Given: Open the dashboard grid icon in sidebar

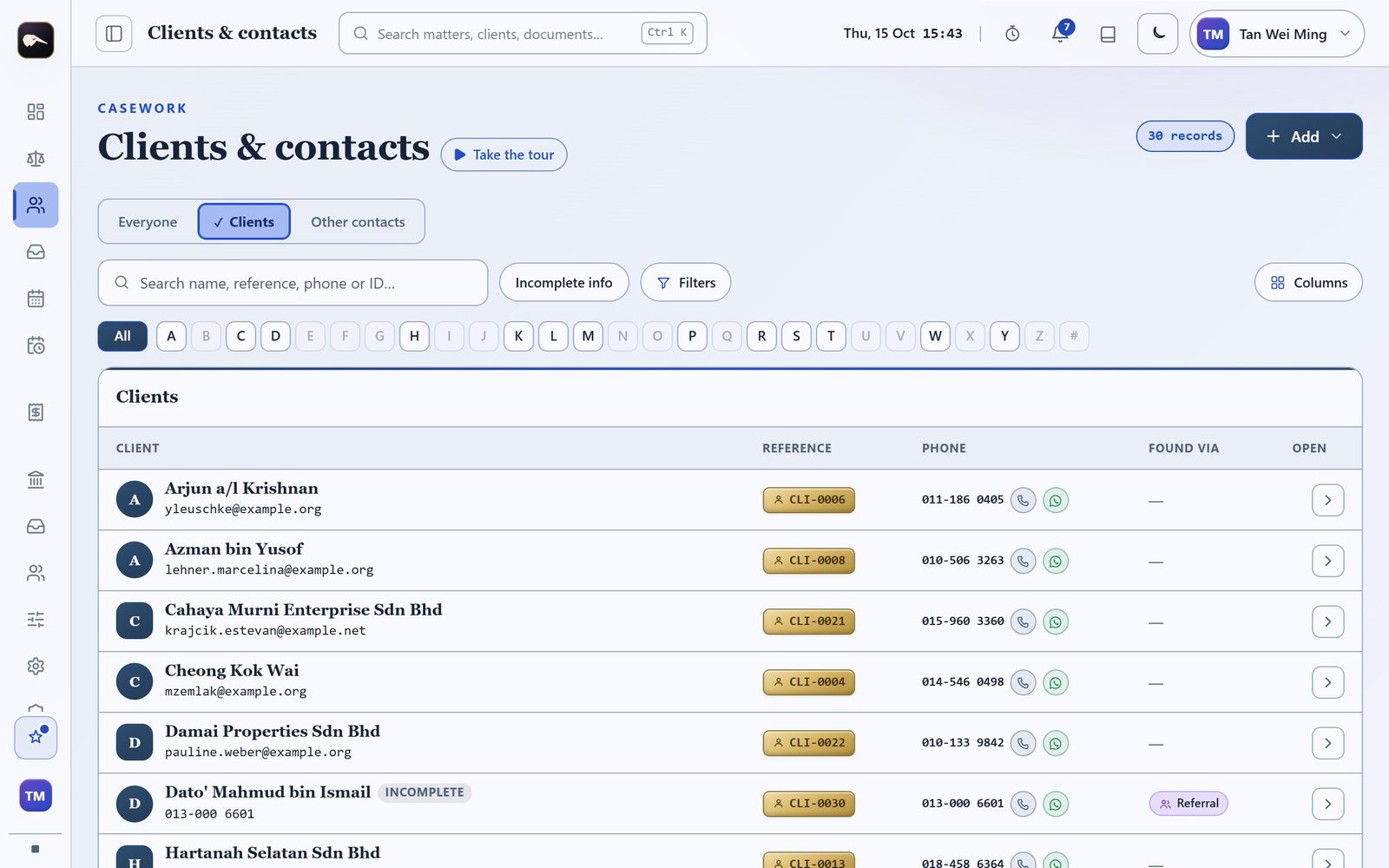Looking at the screenshot, I should [x=36, y=112].
